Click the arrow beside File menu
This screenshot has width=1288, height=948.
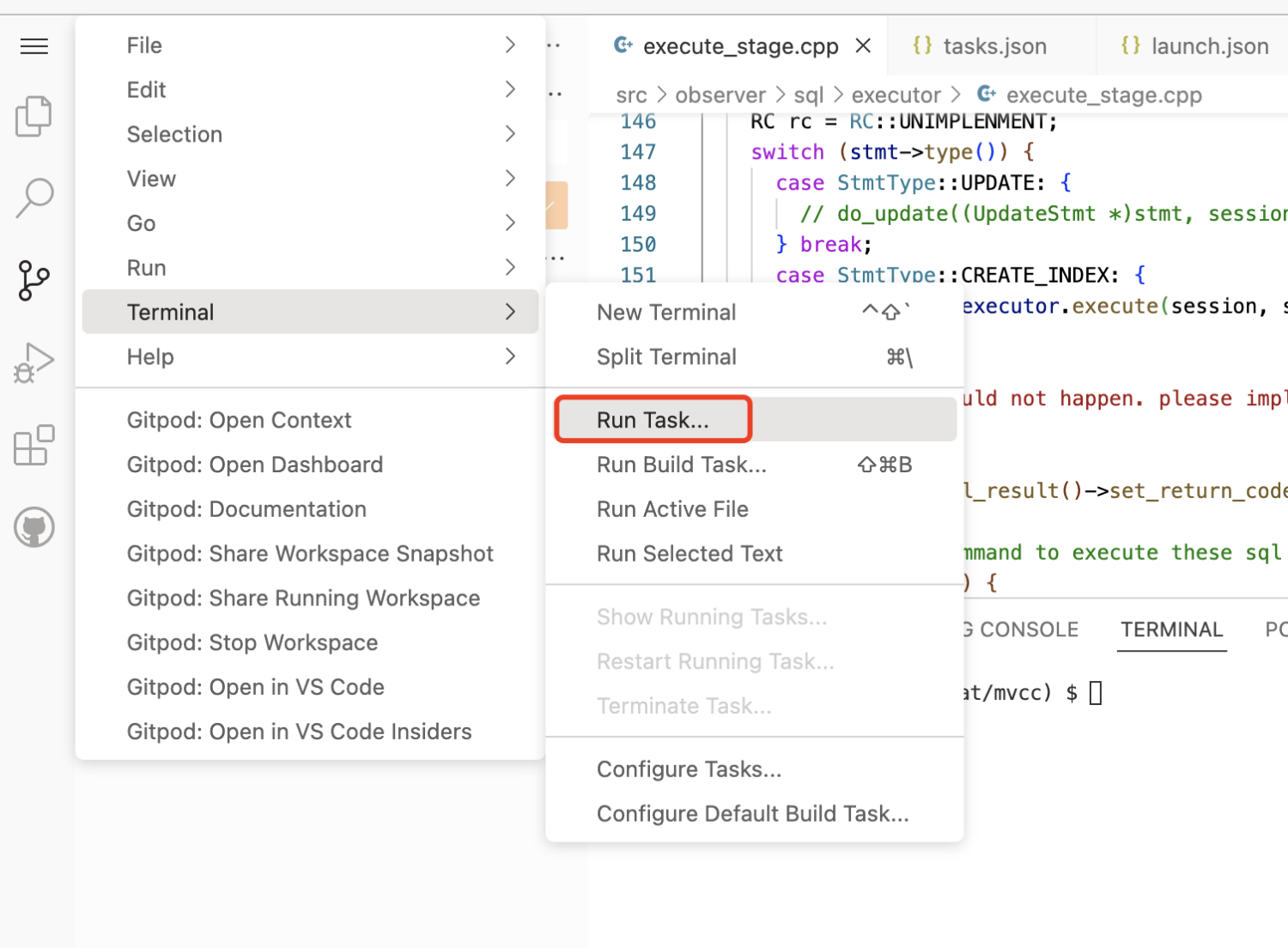coord(511,45)
